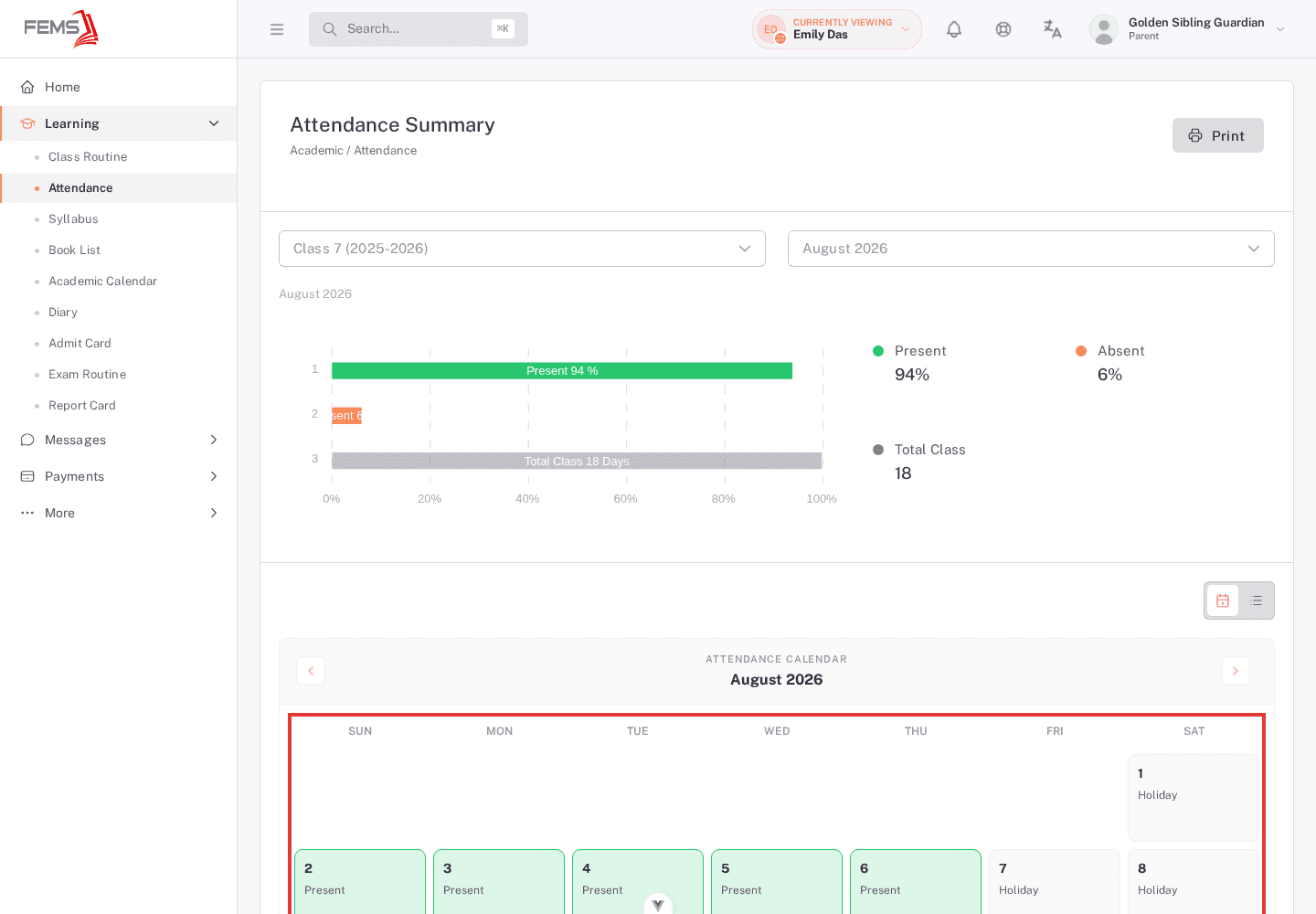1316x914 pixels.
Task: Toggle the sidebar hamburger menu
Action: [x=277, y=29]
